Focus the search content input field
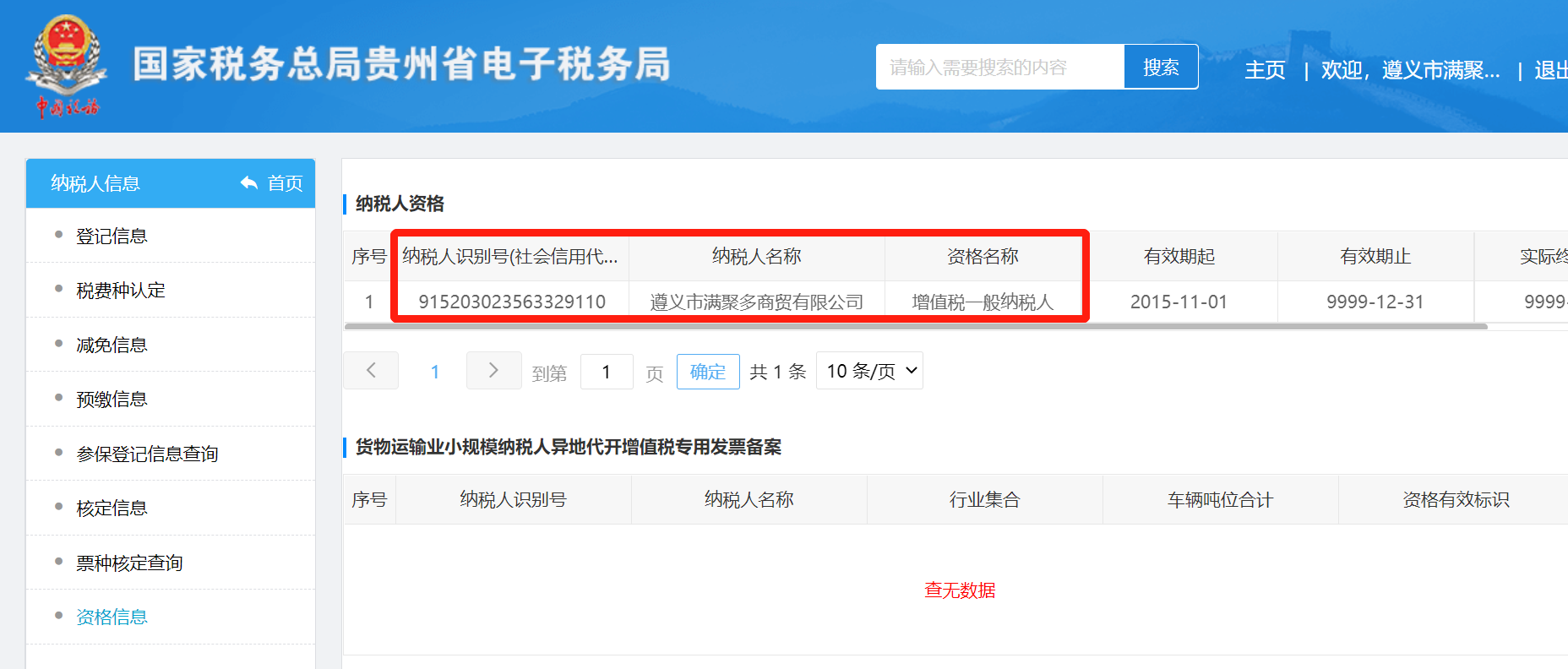This screenshot has height=669, width=1568. [x=1000, y=67]
